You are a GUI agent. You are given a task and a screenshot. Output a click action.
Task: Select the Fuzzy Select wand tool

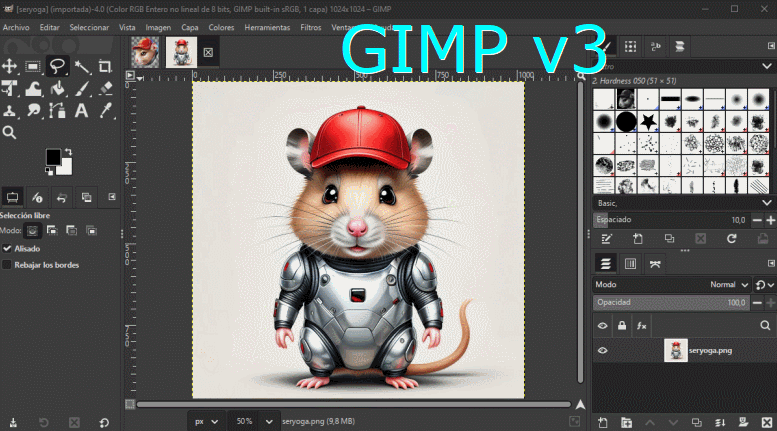[x=81, y=66]
